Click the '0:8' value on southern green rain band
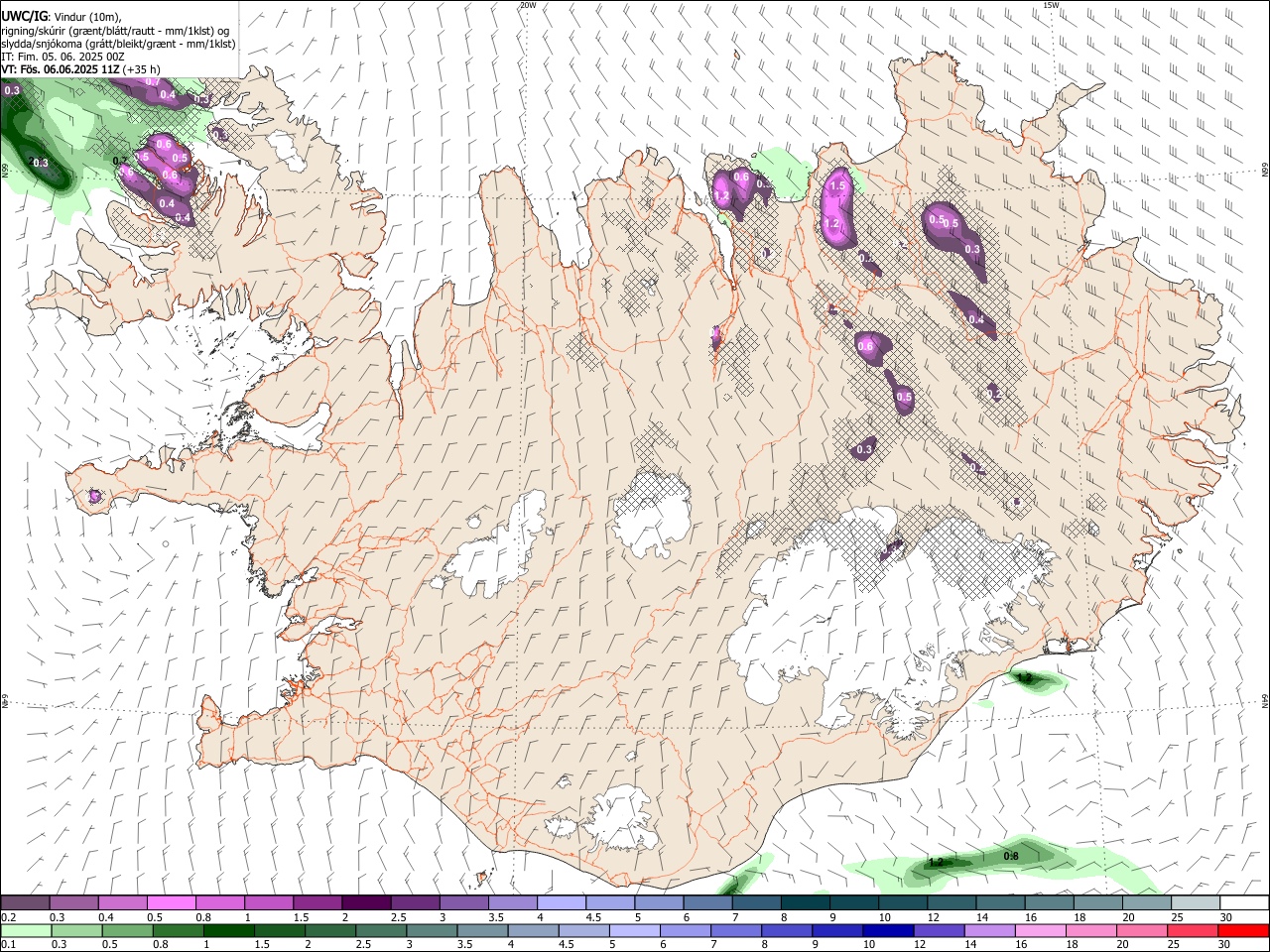Screen dimensions: 1270x952 click(x=1011, y=856)
